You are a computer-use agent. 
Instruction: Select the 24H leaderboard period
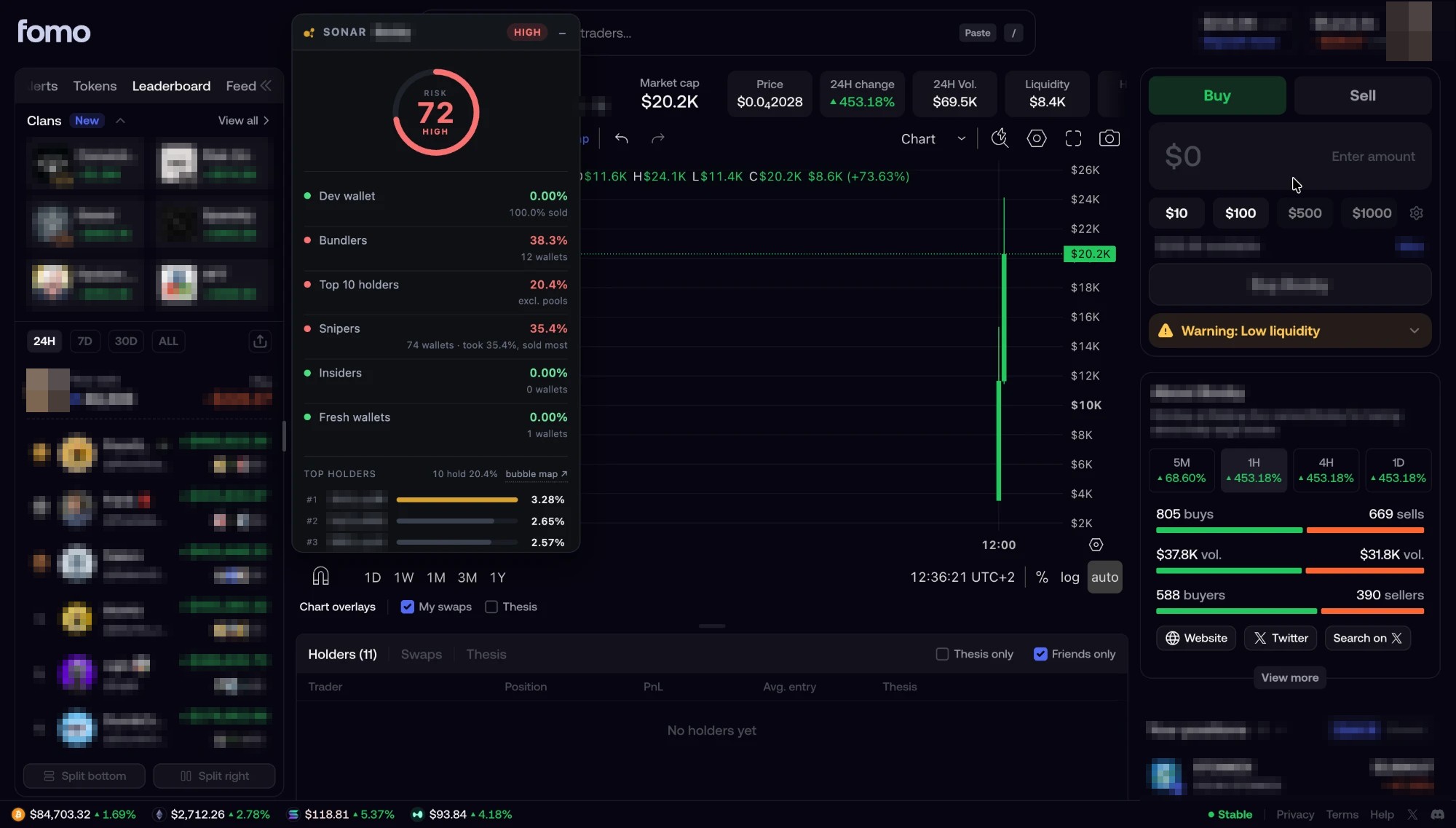click(x=44, y=341)
